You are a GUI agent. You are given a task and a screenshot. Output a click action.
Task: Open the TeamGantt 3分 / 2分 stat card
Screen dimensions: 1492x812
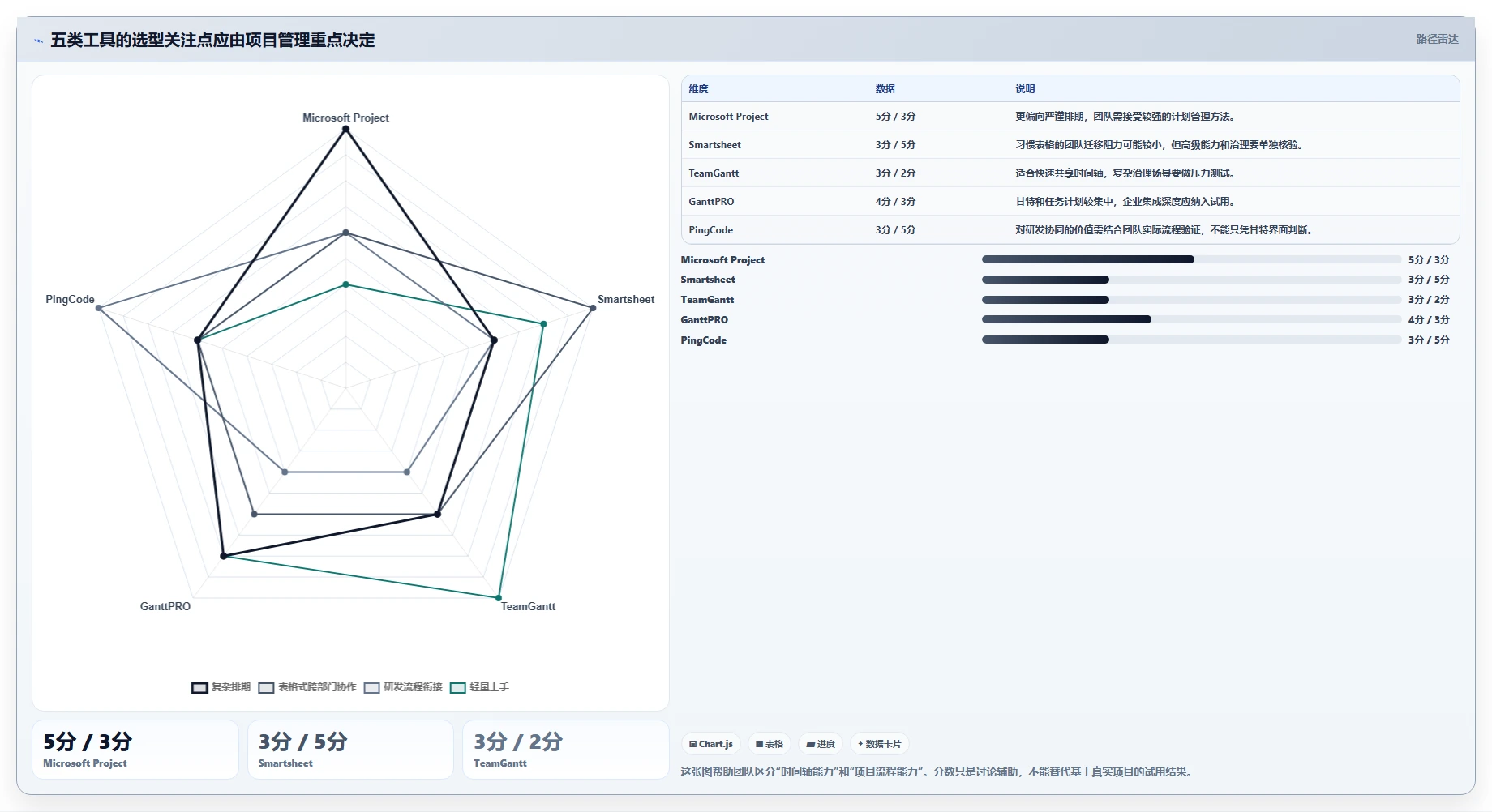[x=566, y=750]
